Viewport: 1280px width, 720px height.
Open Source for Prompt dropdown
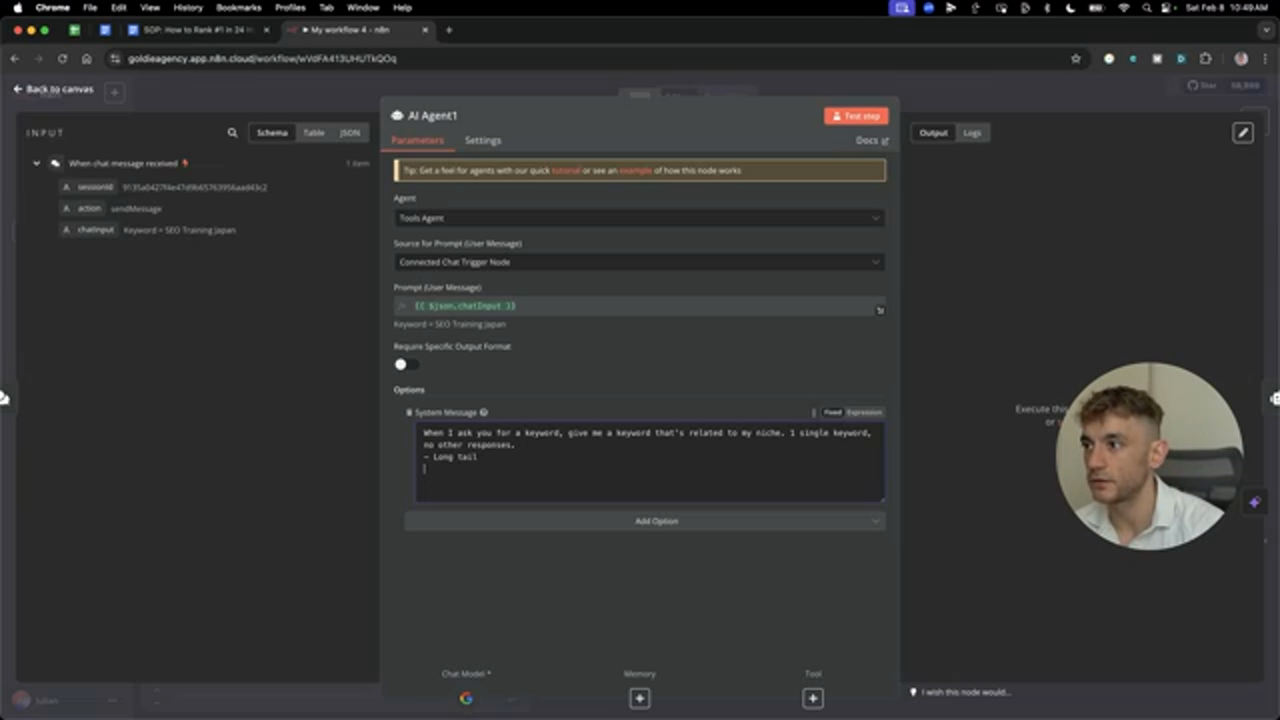click(x=639, y=262)
